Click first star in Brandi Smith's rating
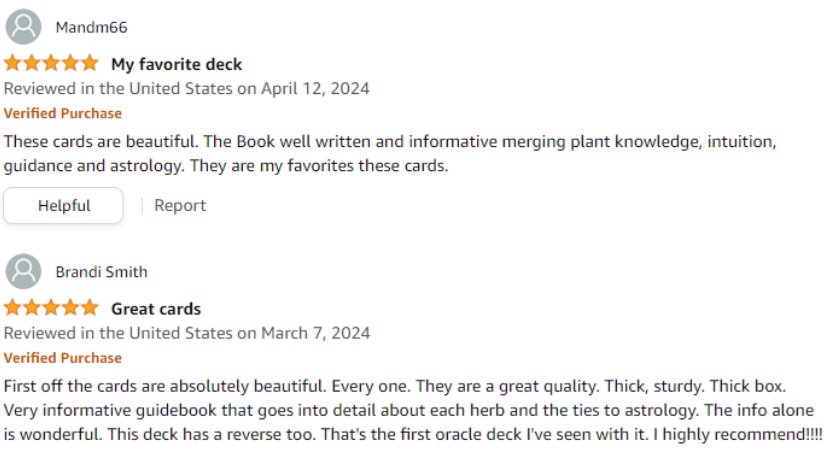This screenshot has height=472, width=824. (x=13, y=308)
